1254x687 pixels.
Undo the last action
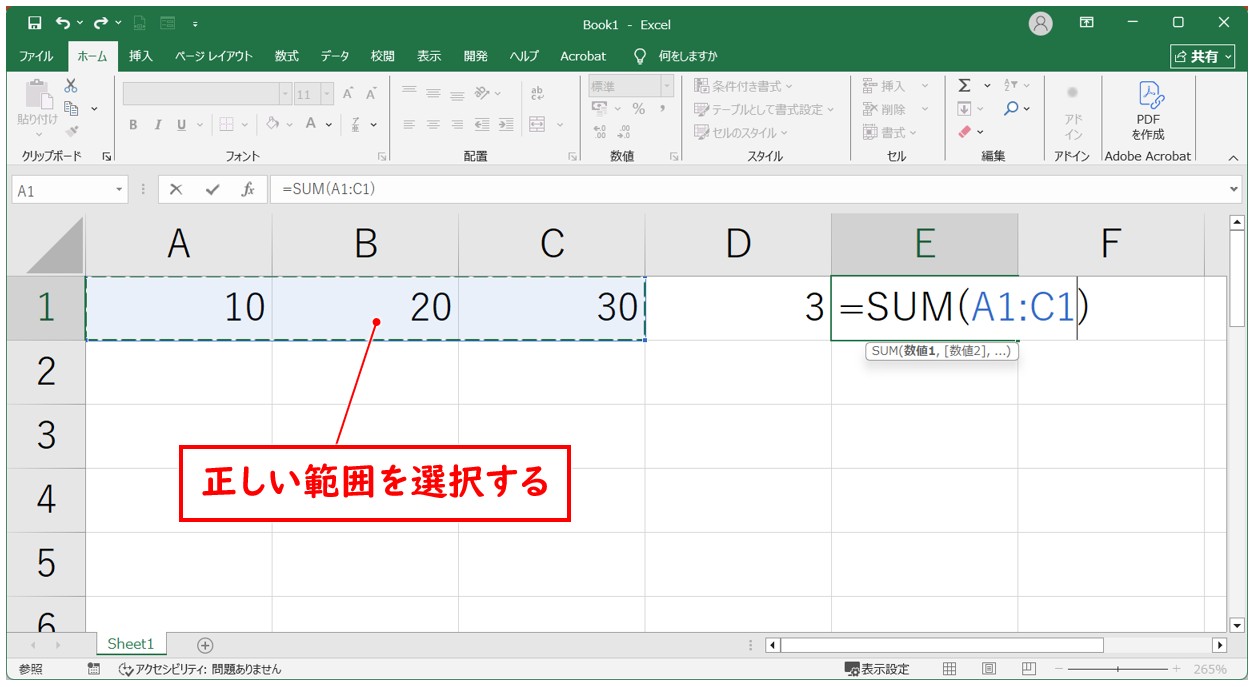63,23
